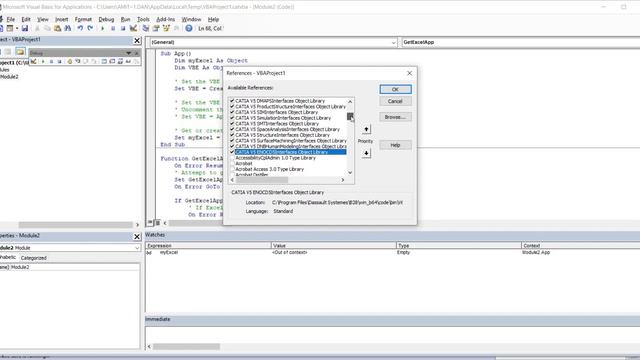Click the blue Help question mark icon
Image resolution: width=640 pixels, height=360 pixels.
tap(189, 29)
